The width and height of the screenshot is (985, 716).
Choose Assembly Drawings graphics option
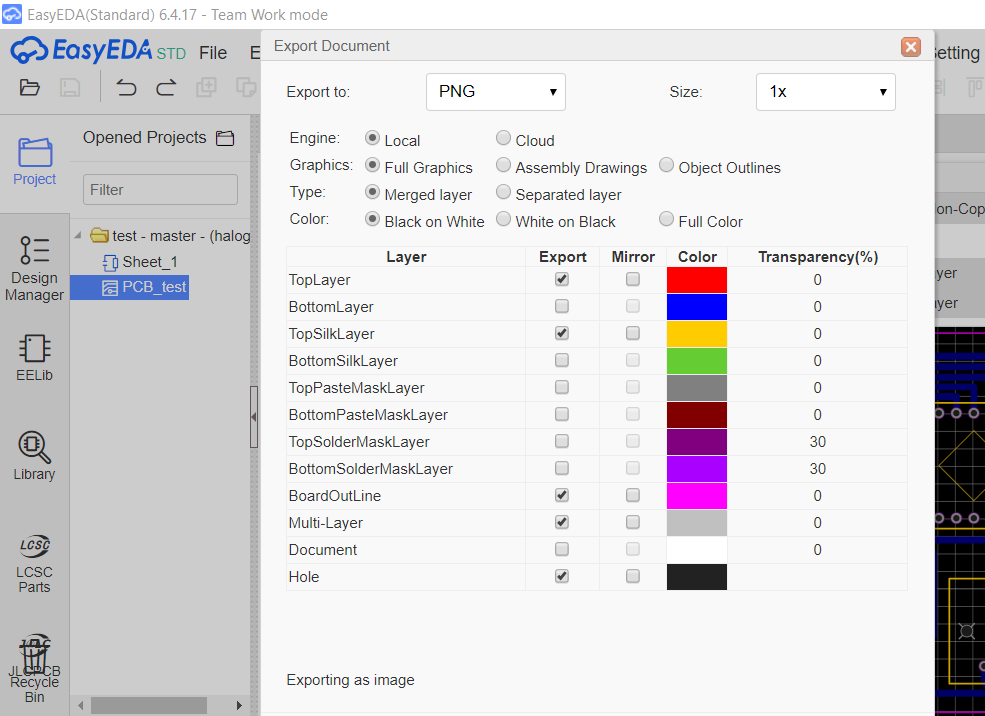pyautogui.click(x=503, y=165)
